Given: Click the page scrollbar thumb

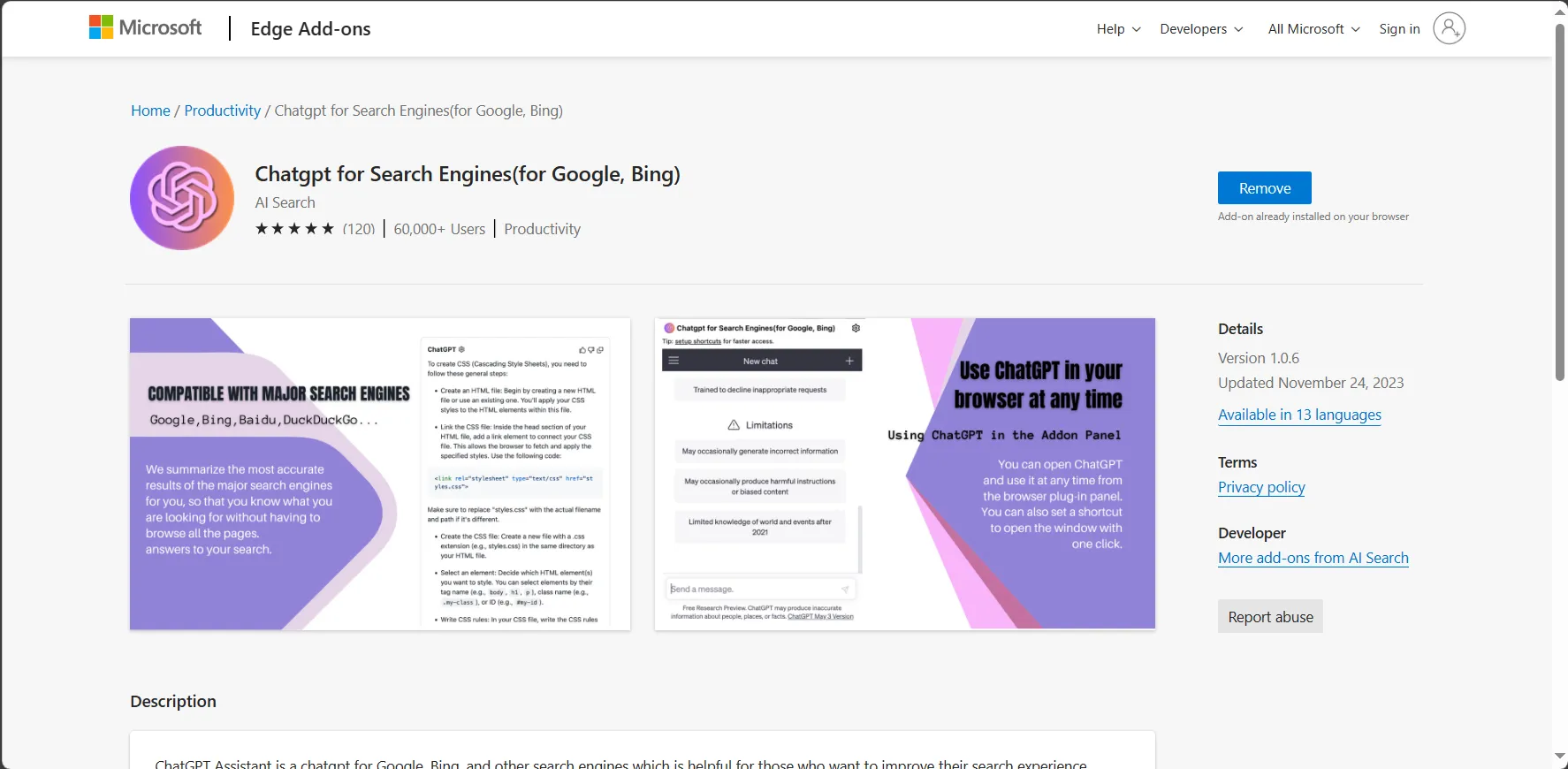Looking at the screenshot, I should click(x=1560, y=203).
